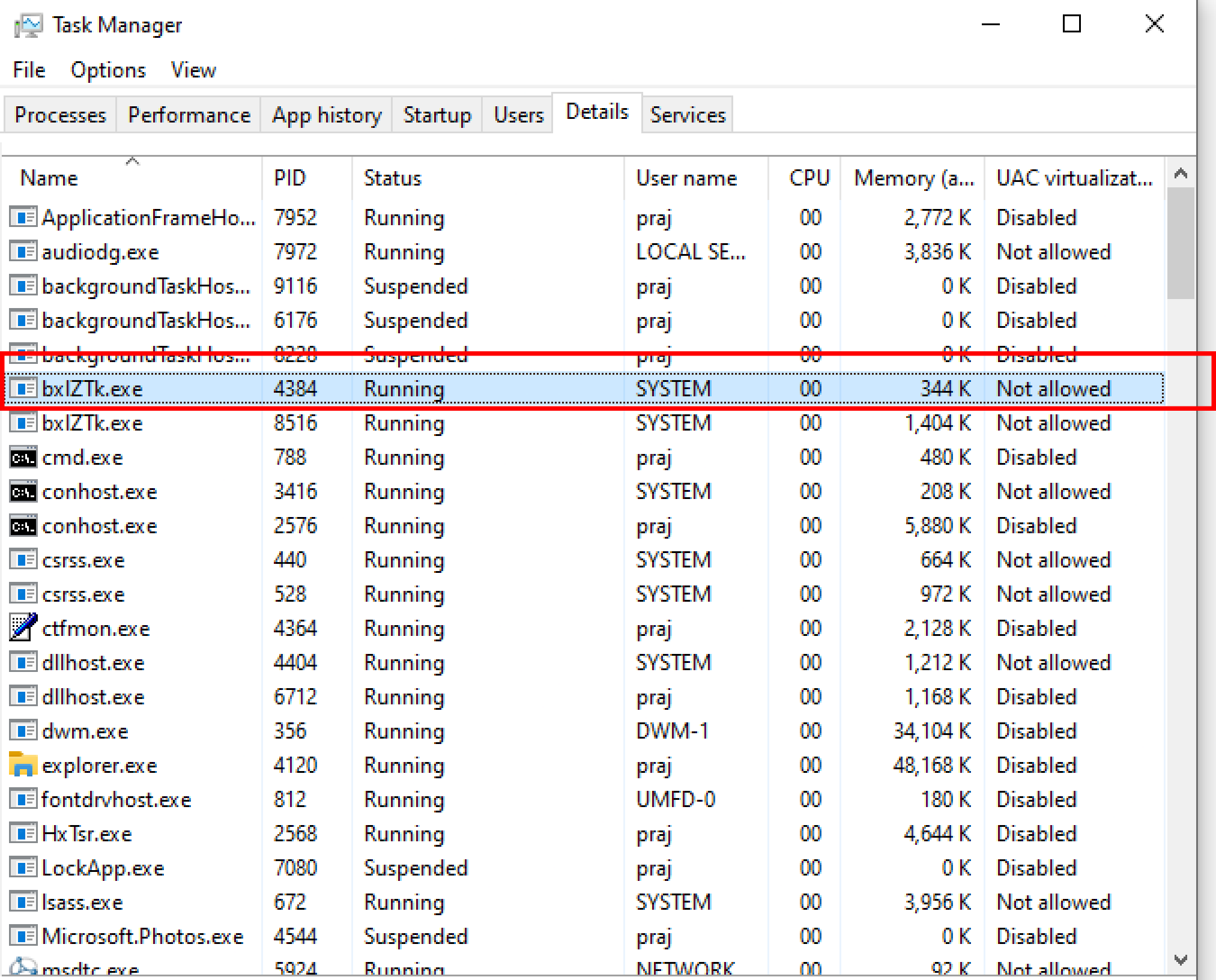Image resolution: width=1216 pixels, height=980 pixels.
Task: Click the LockApp.exe process icon
Action: (x=23, y=868)
